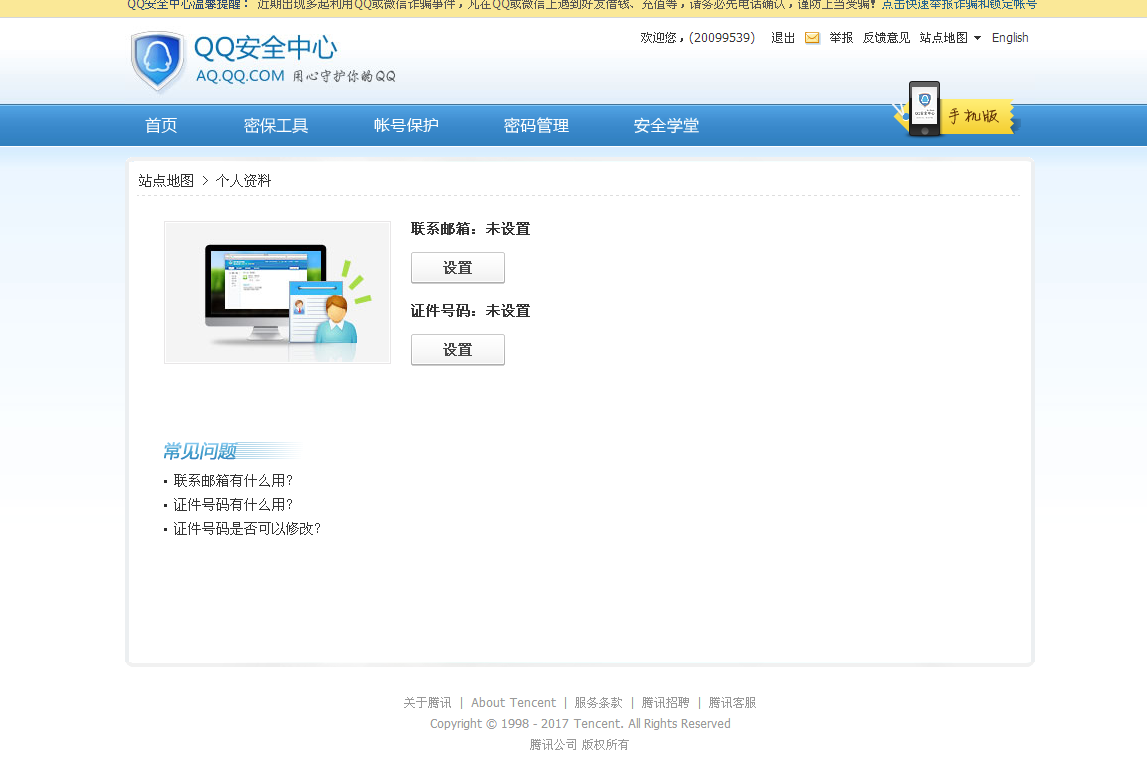1147x762 pixels.
Task: Open the 帐号保护 navigation tab
Action: 406,126
